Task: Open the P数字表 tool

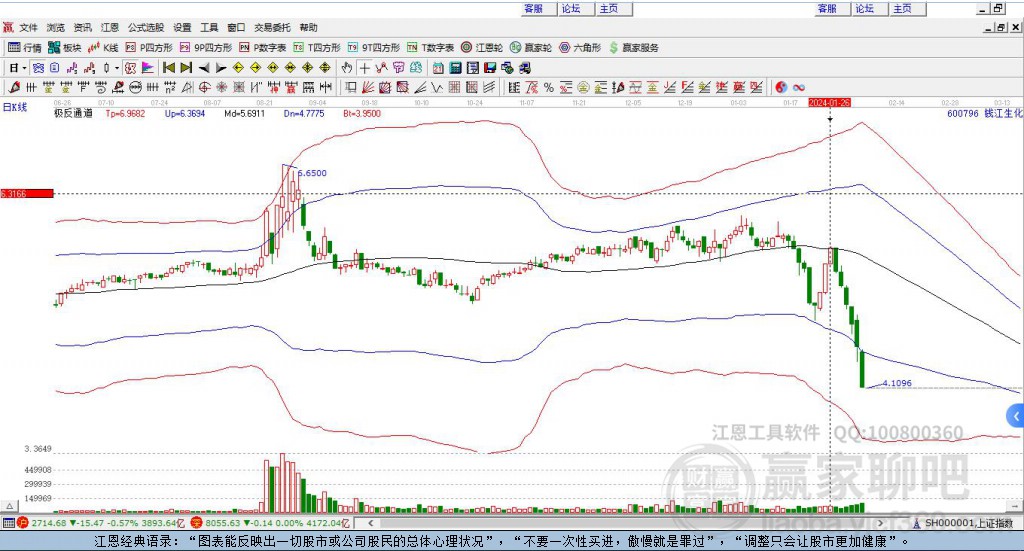Action: tap(263, 48)
